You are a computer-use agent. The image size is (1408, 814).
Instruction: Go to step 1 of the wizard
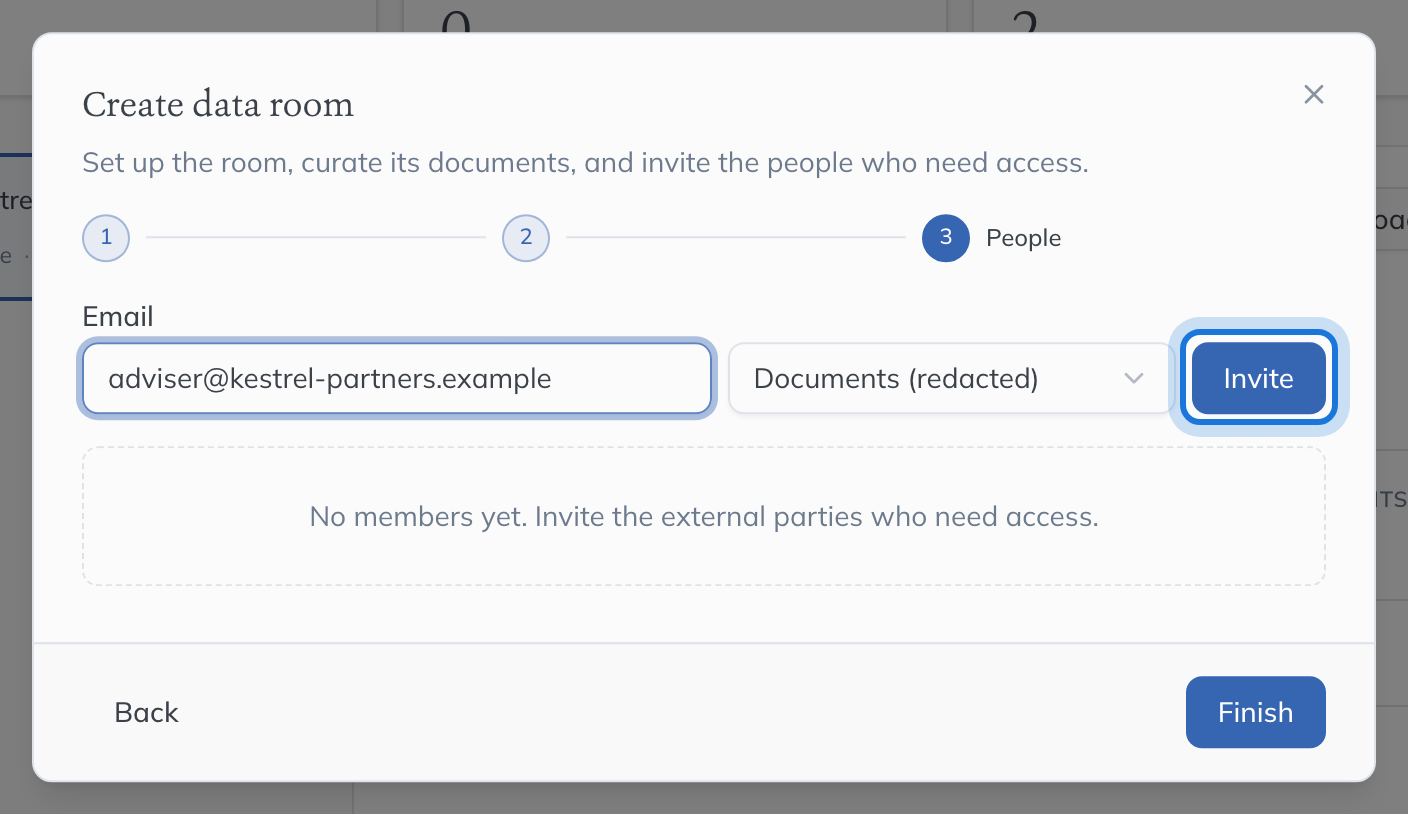[x=106, y=238]
